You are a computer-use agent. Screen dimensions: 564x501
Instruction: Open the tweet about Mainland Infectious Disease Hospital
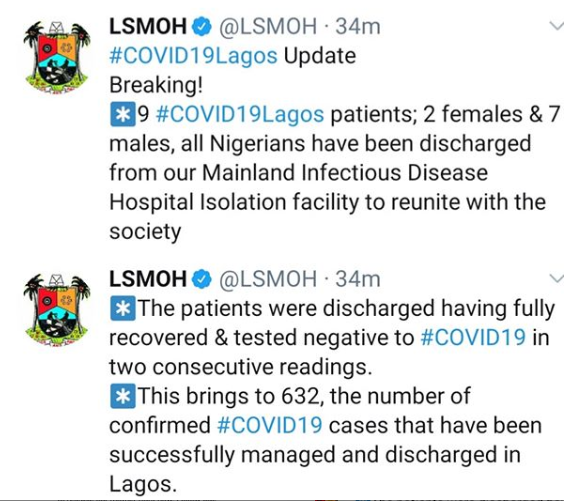pos(335,173)
